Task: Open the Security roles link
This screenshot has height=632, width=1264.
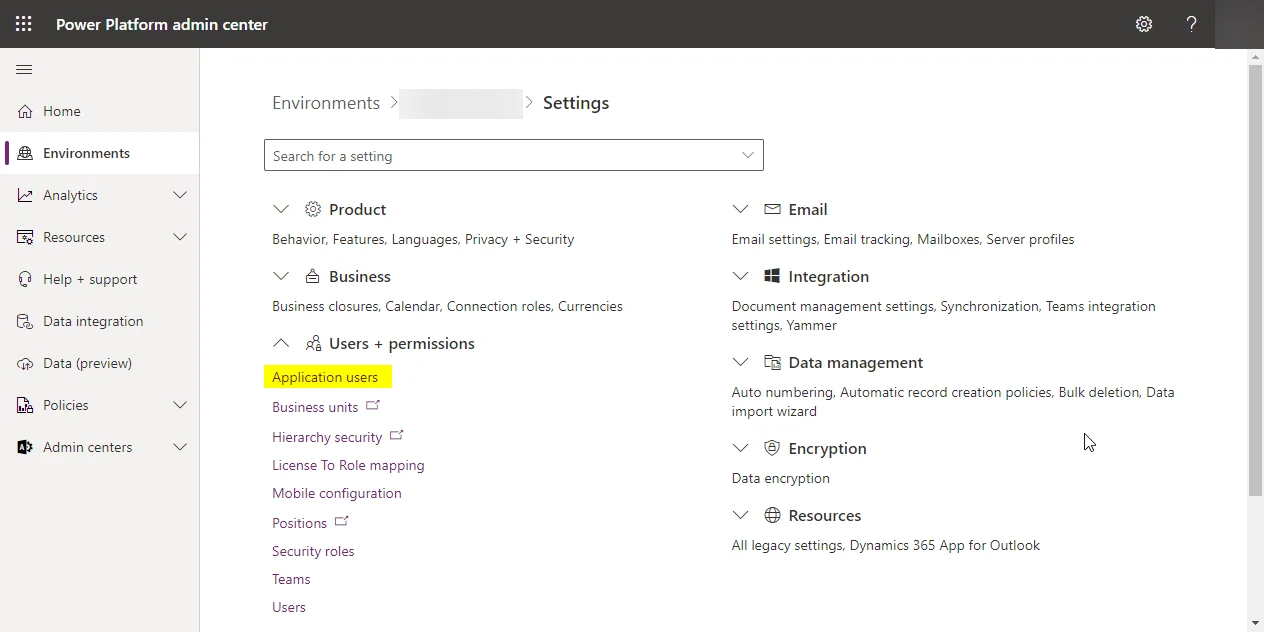Action: pos(313,551)
